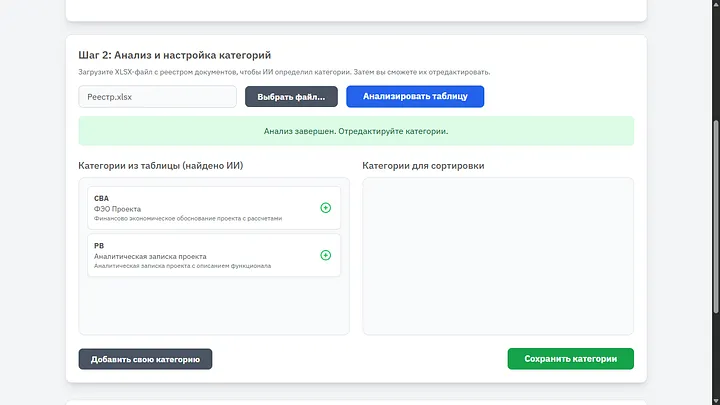Click the Шаг 2 section heading
Viewport: 720px width, 405px height.
pos(174,55)
